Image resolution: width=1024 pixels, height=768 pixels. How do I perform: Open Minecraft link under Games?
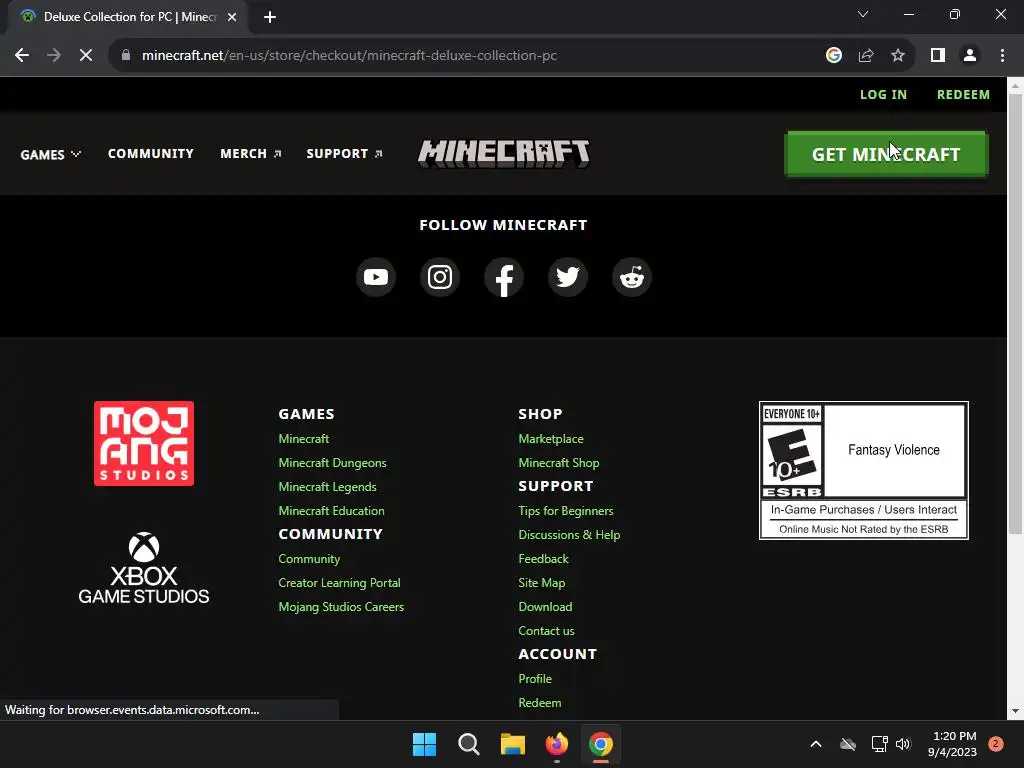[304, 439]
